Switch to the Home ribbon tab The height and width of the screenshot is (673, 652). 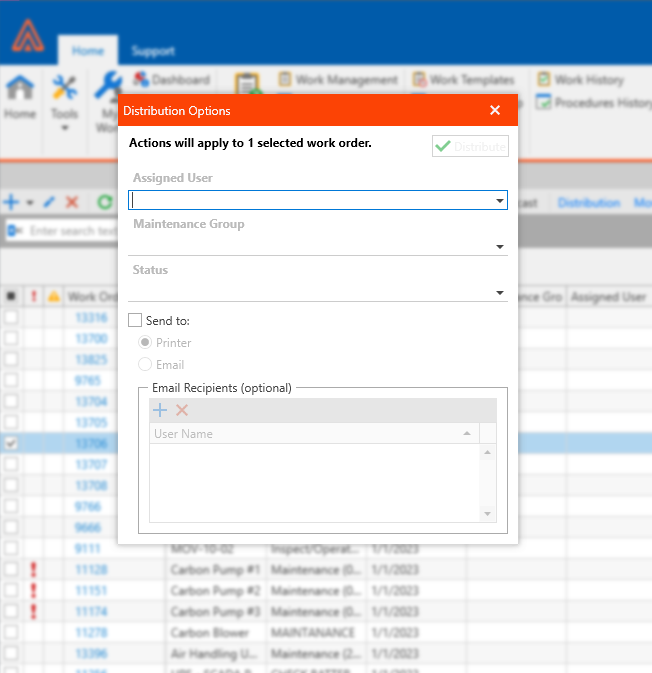pyautogui.click(x=87, y=51)
